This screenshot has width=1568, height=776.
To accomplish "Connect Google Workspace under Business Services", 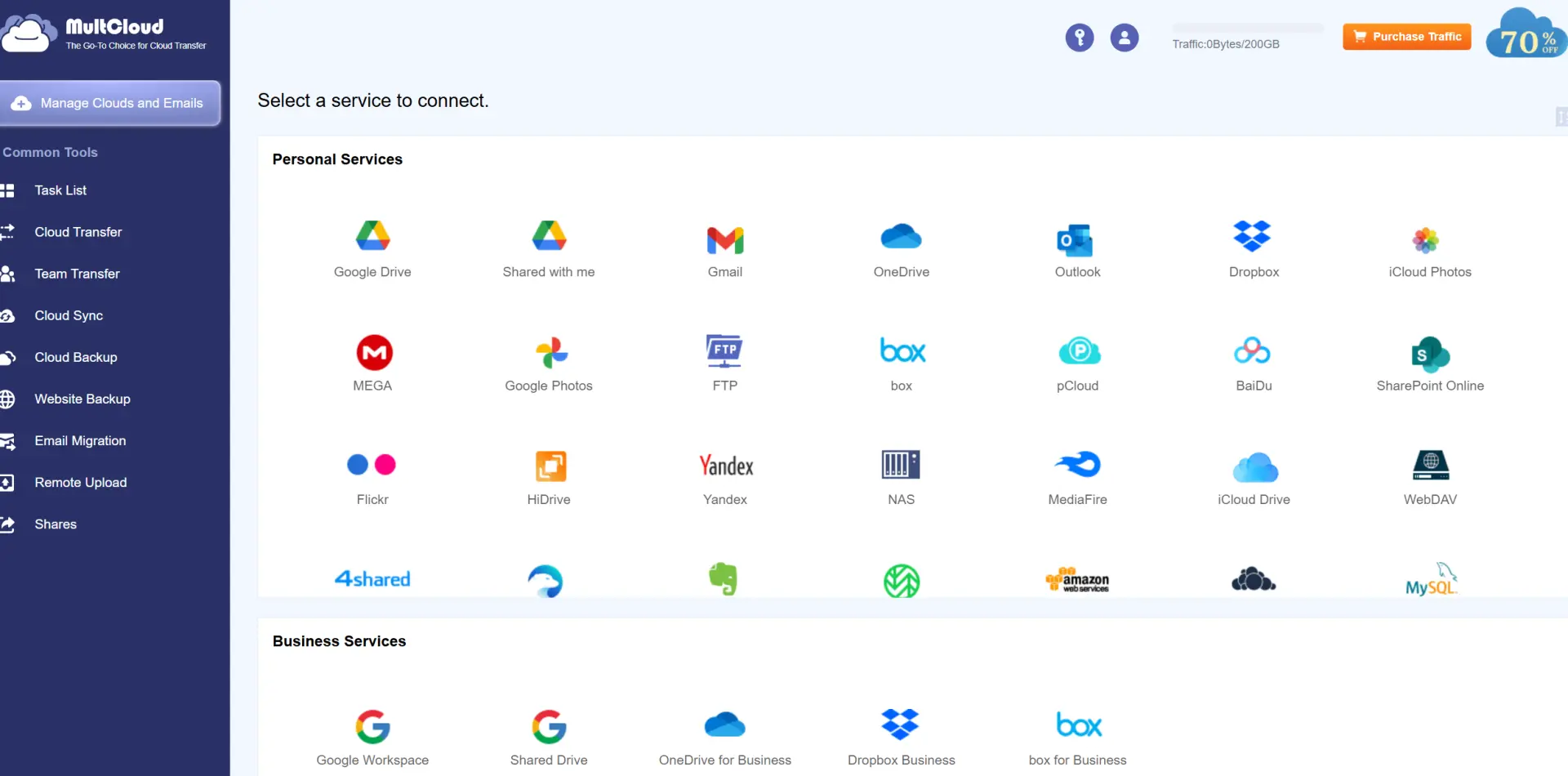I will coord(372,738).
